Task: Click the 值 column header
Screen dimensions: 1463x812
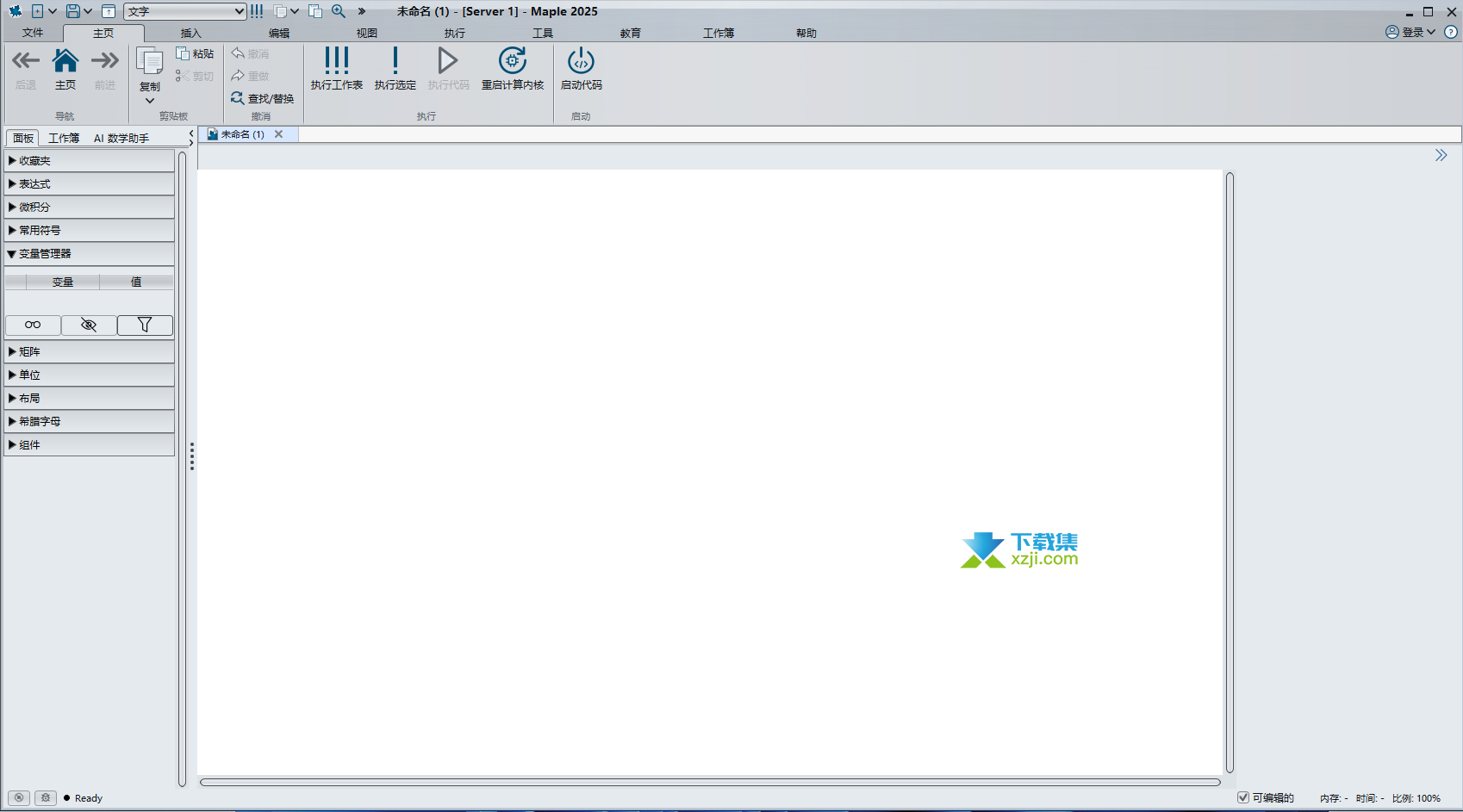Action: pos(136,282)
